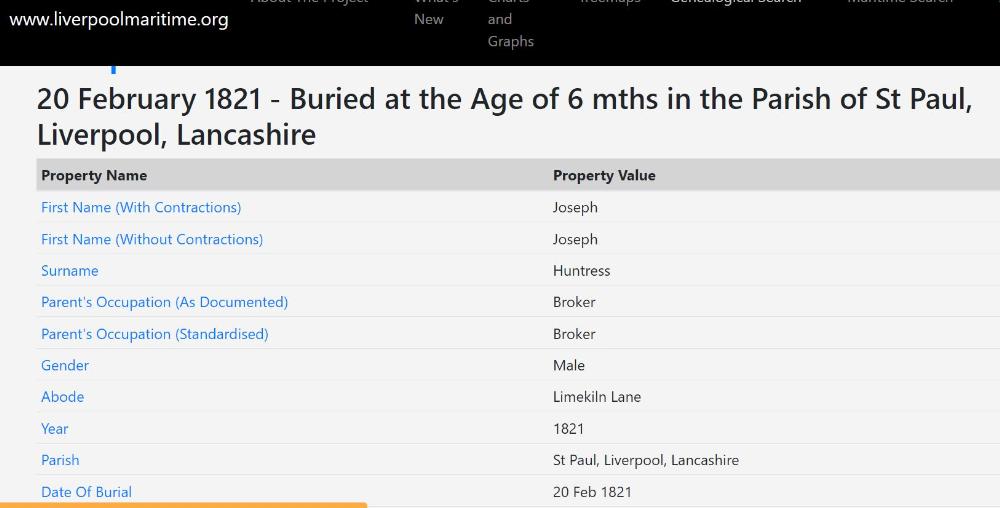
Task: Select Parent's Occupation (Standardised) link
Action: coord(155,334)
